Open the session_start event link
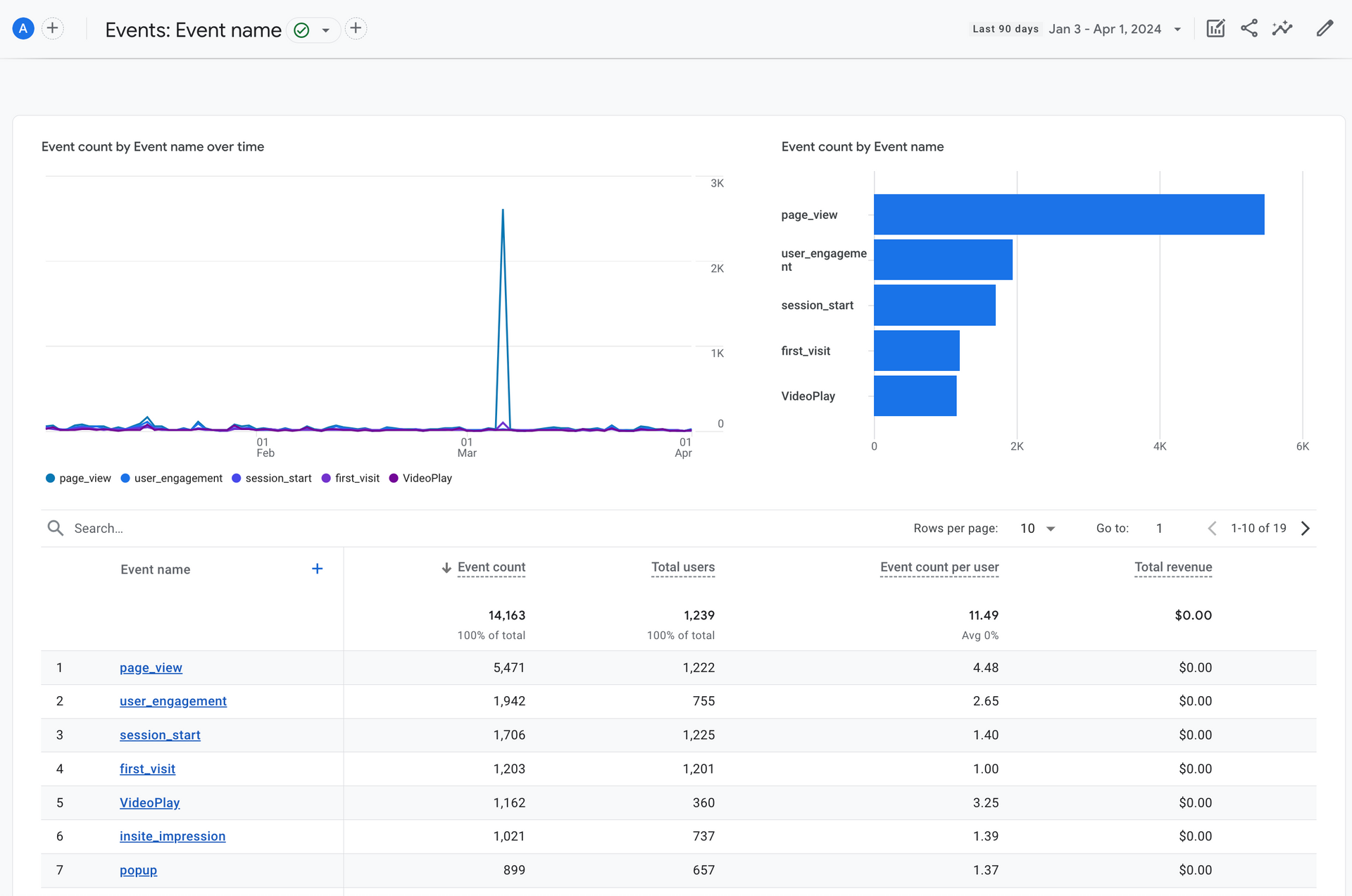 coord(160,735)
